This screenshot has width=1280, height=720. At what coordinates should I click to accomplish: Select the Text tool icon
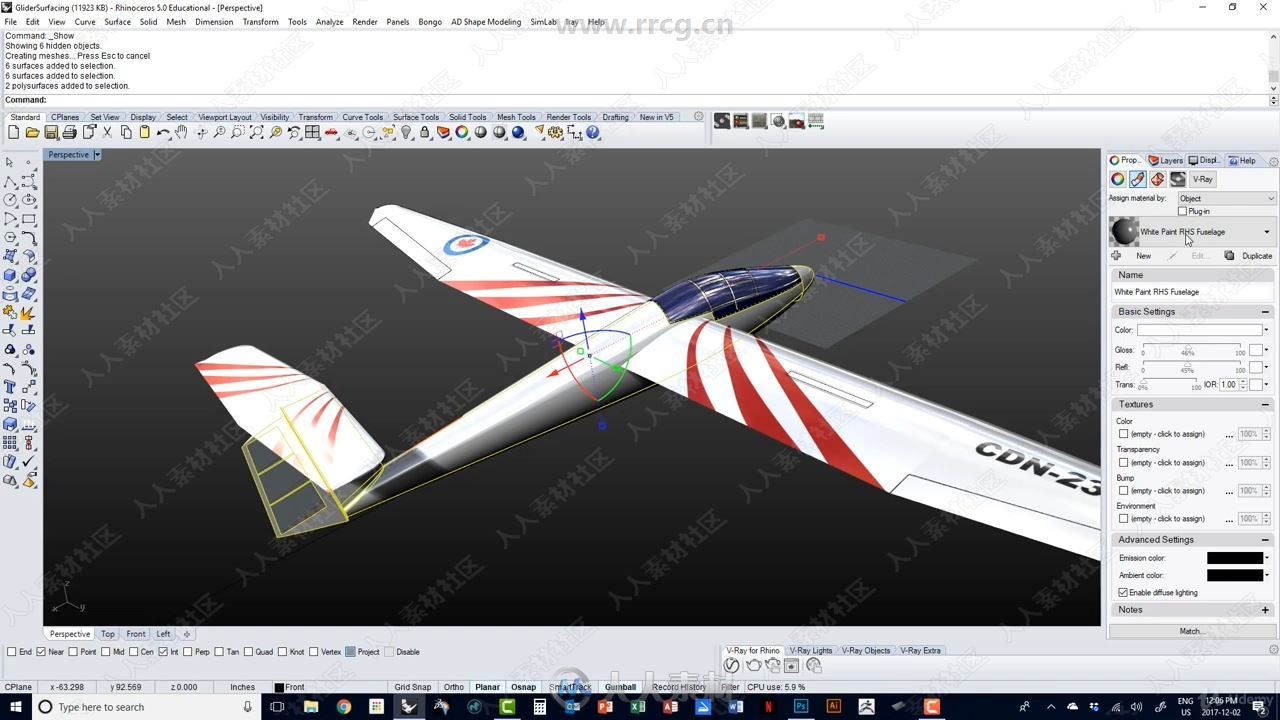pyautogui.click(x=10, y=387)
